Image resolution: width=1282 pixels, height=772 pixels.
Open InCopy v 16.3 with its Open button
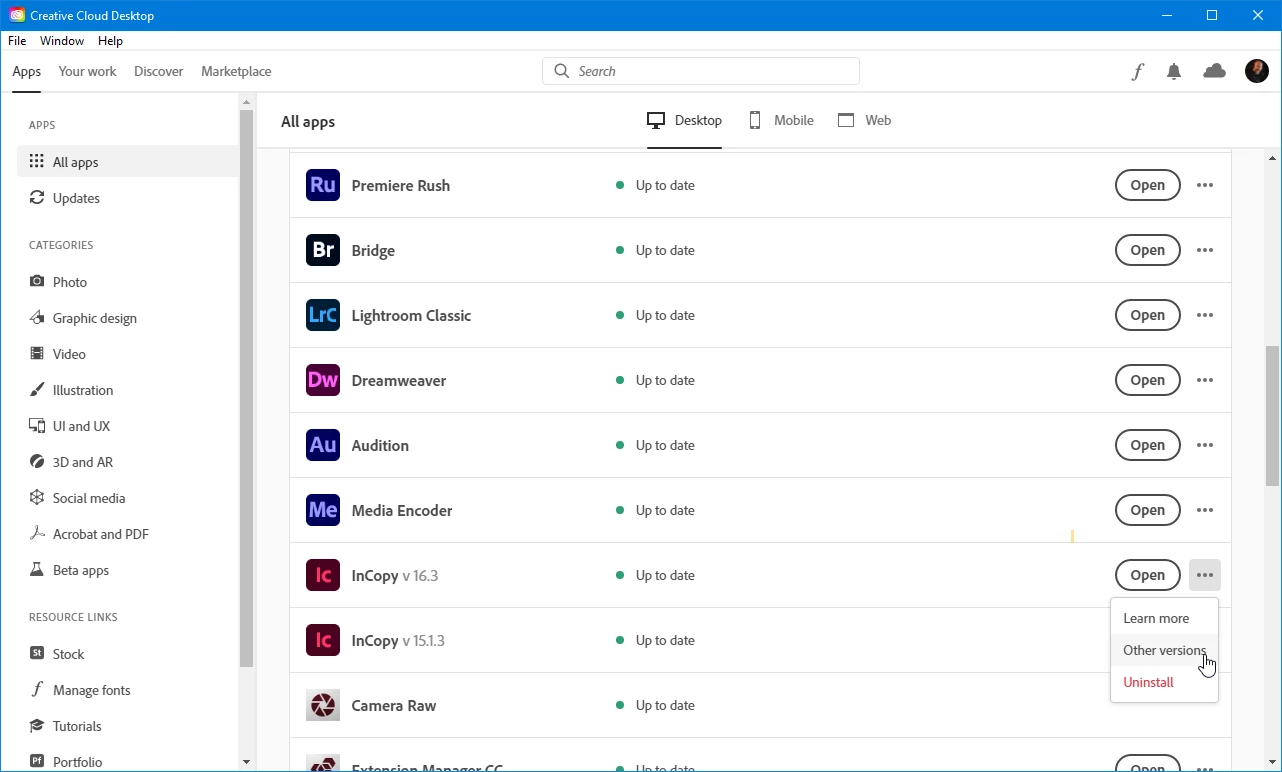coord(1148,575)
